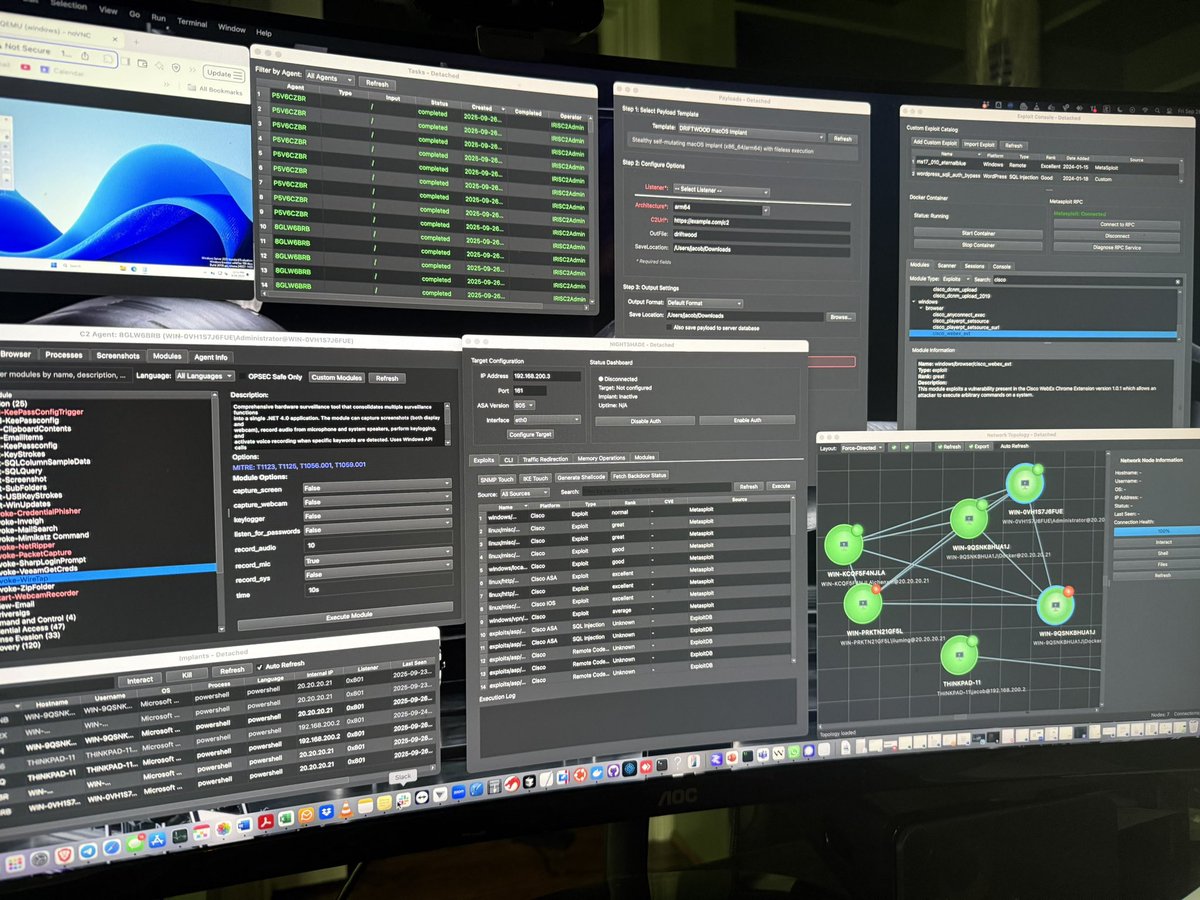The height and width of the screenshot is (900, 1200).
Task: Select the WIN-0VH1S7J6FUE topology node
Action: [x=1024, y=484]
